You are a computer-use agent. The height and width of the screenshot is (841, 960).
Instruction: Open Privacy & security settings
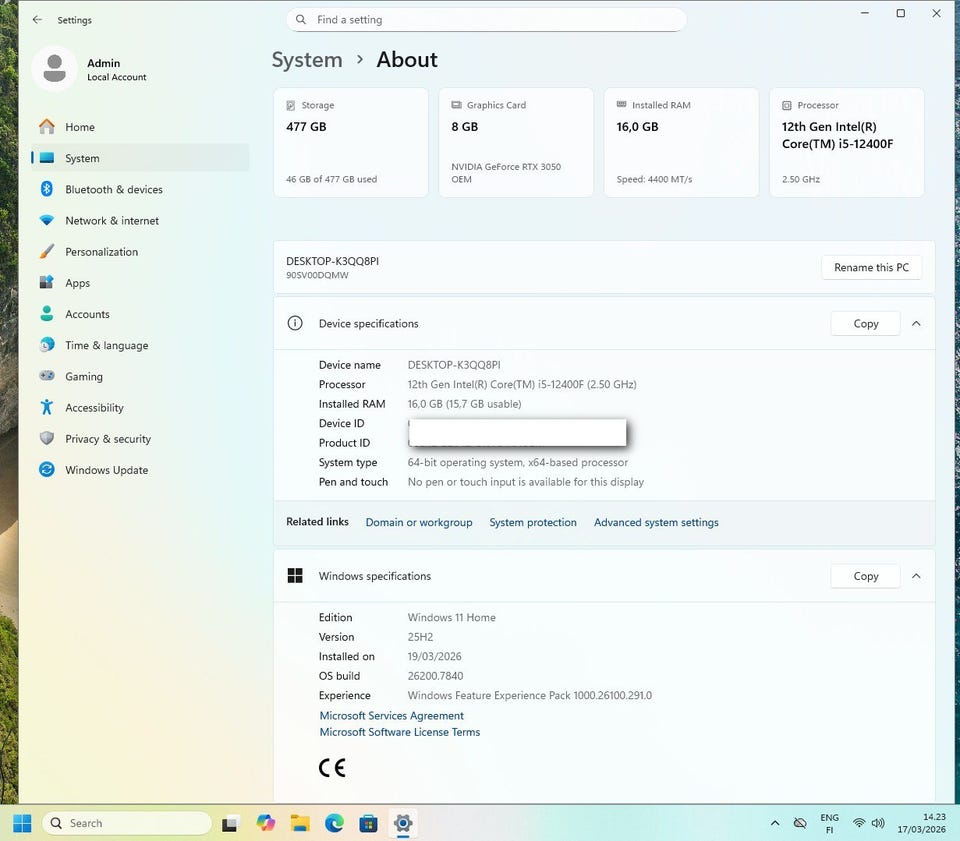[140, 439]
